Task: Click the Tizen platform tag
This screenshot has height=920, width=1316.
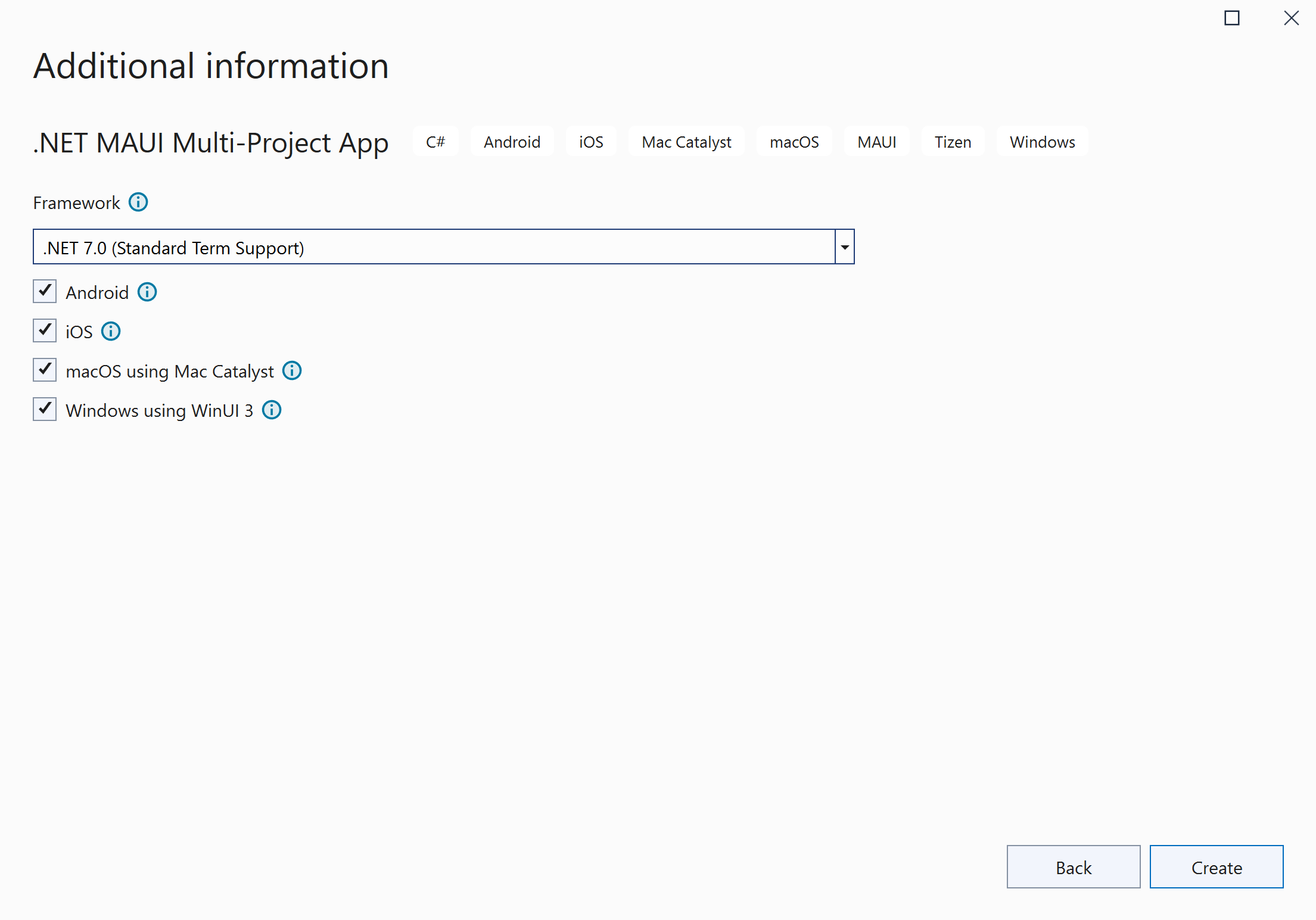Action: (x=953, y=142)
